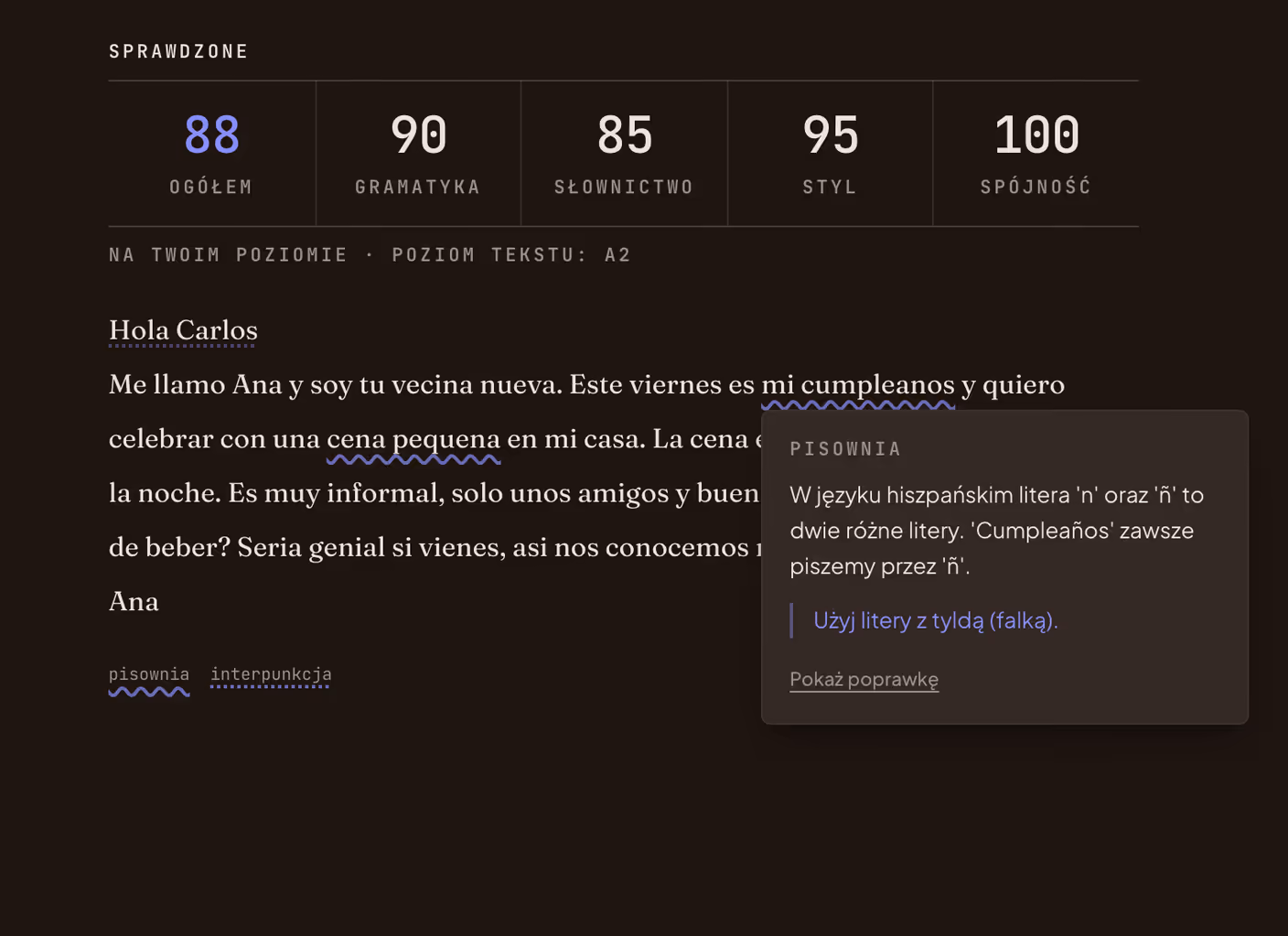Click the 'Poziom tekstu: A2' label
Image resolution: width=1288 pixels, height=936 pixels.
511,254
